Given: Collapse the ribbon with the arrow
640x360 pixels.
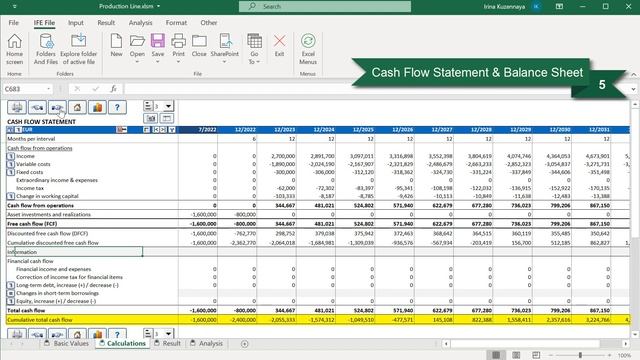Looking at the screenshot, I should click(633, 74).
